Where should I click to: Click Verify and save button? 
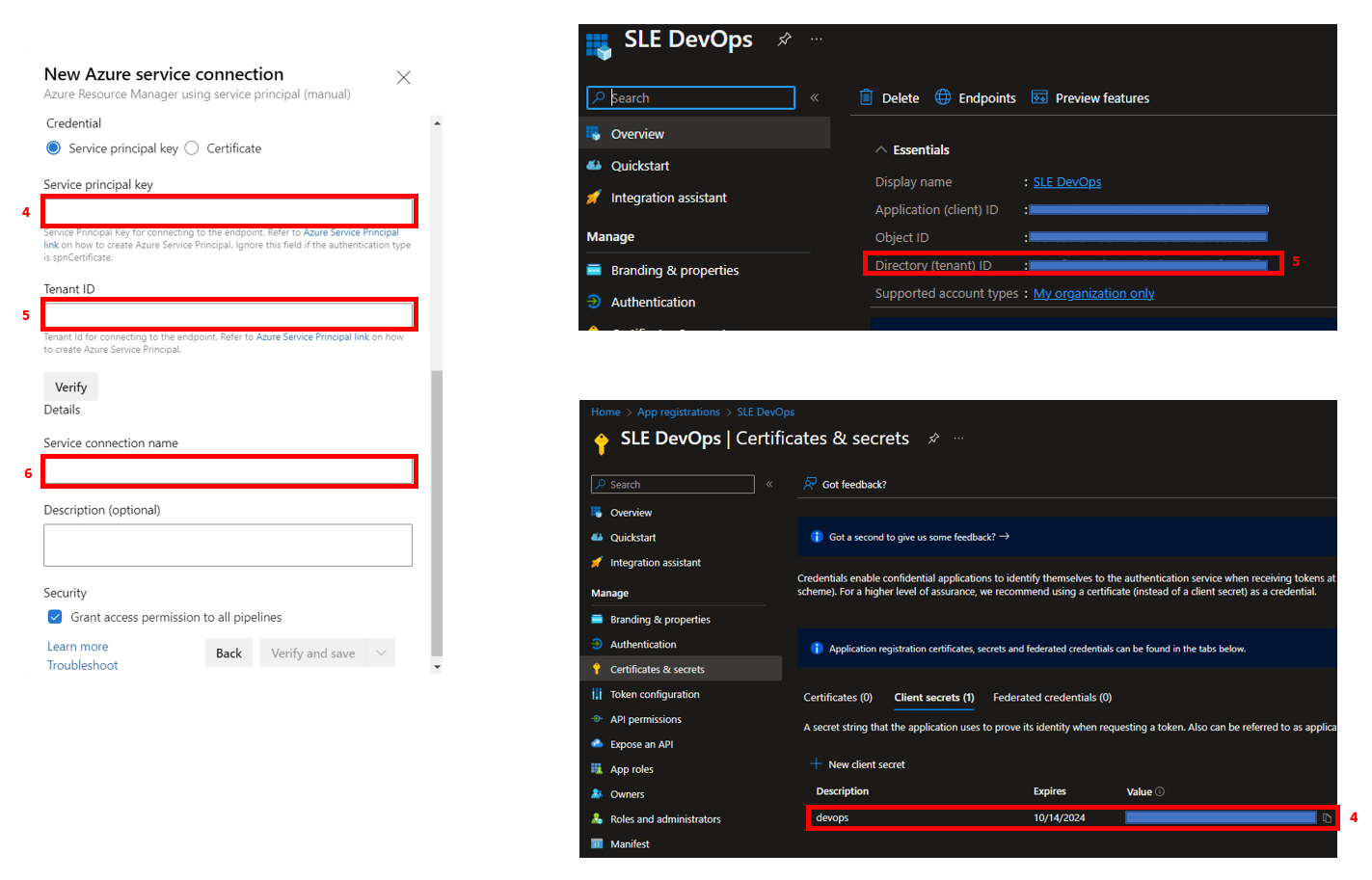(313, 653)
